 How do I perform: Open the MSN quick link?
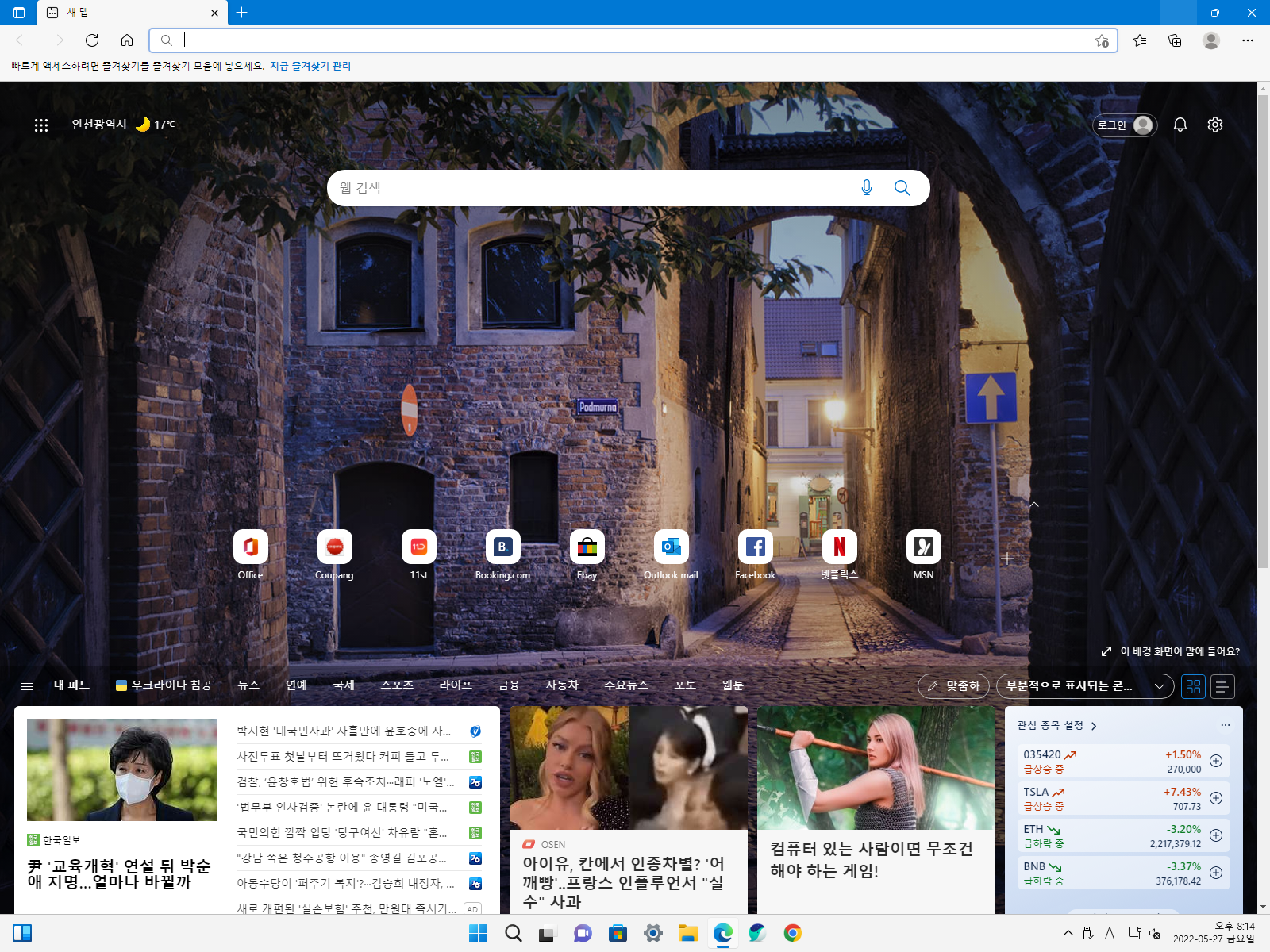tap(924, 555)
